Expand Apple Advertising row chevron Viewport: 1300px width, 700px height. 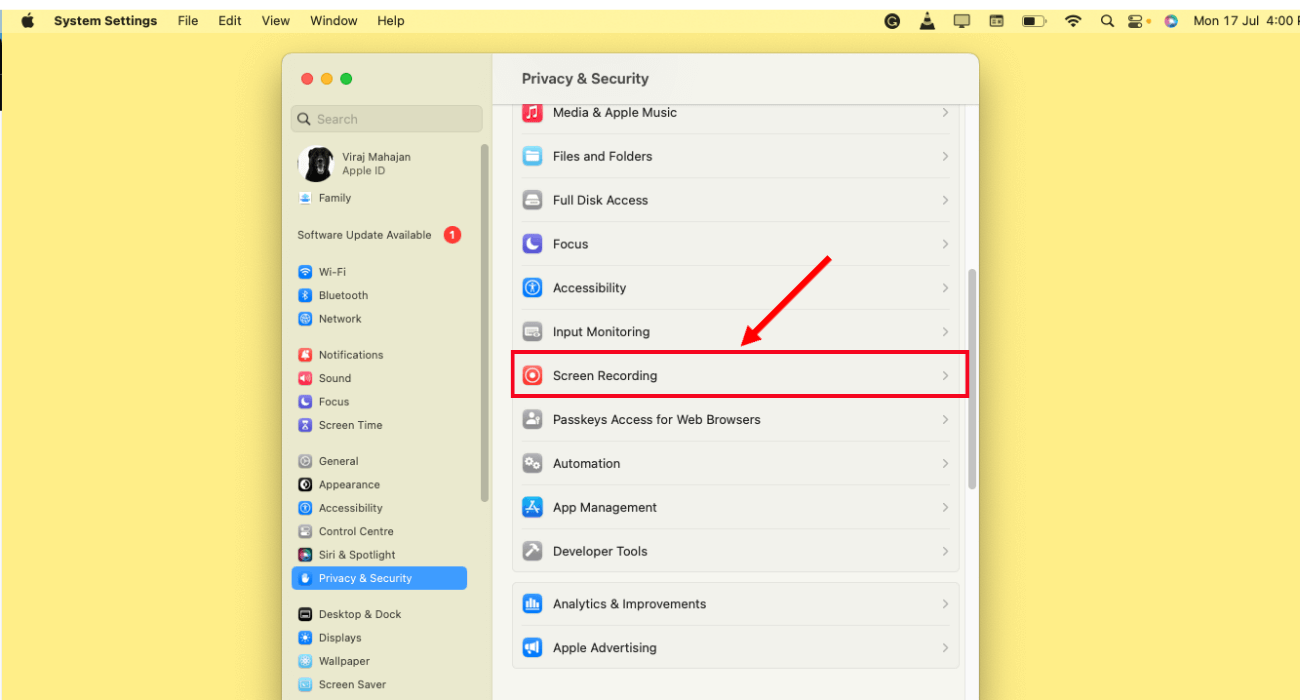tap(945, 648)
